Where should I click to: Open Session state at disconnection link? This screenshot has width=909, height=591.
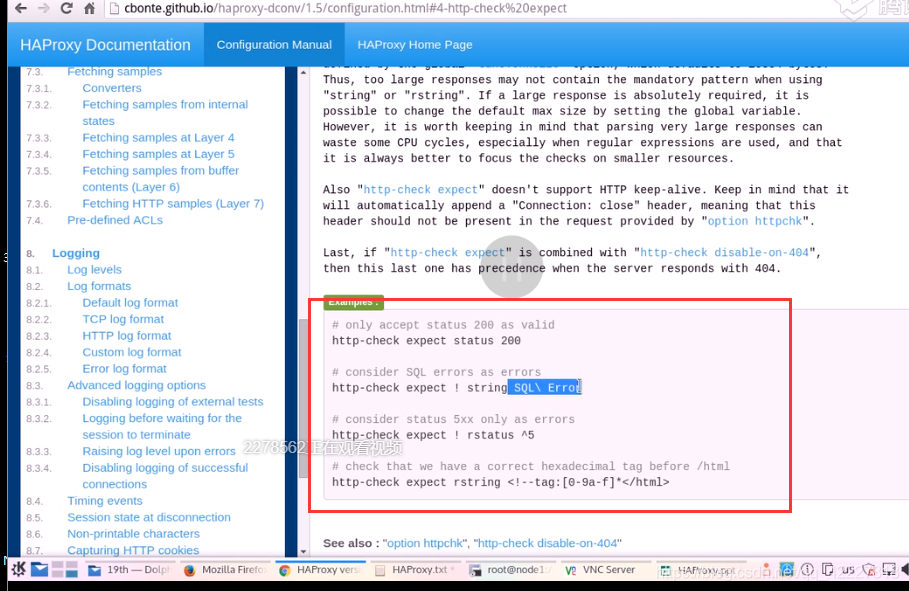click(148, 517)
